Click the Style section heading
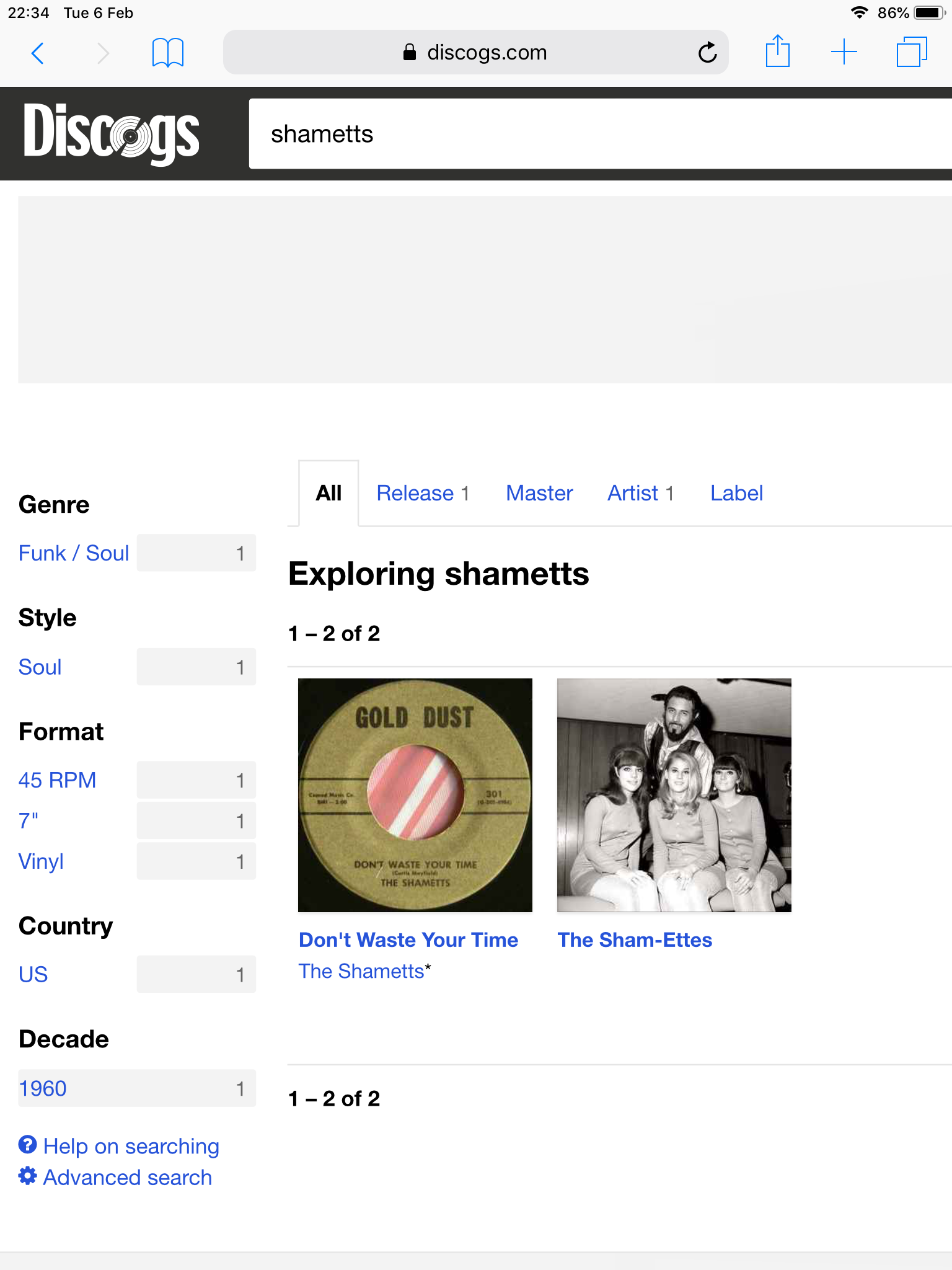The height and width of the screenshot is (1270, 952). [48, 618]
